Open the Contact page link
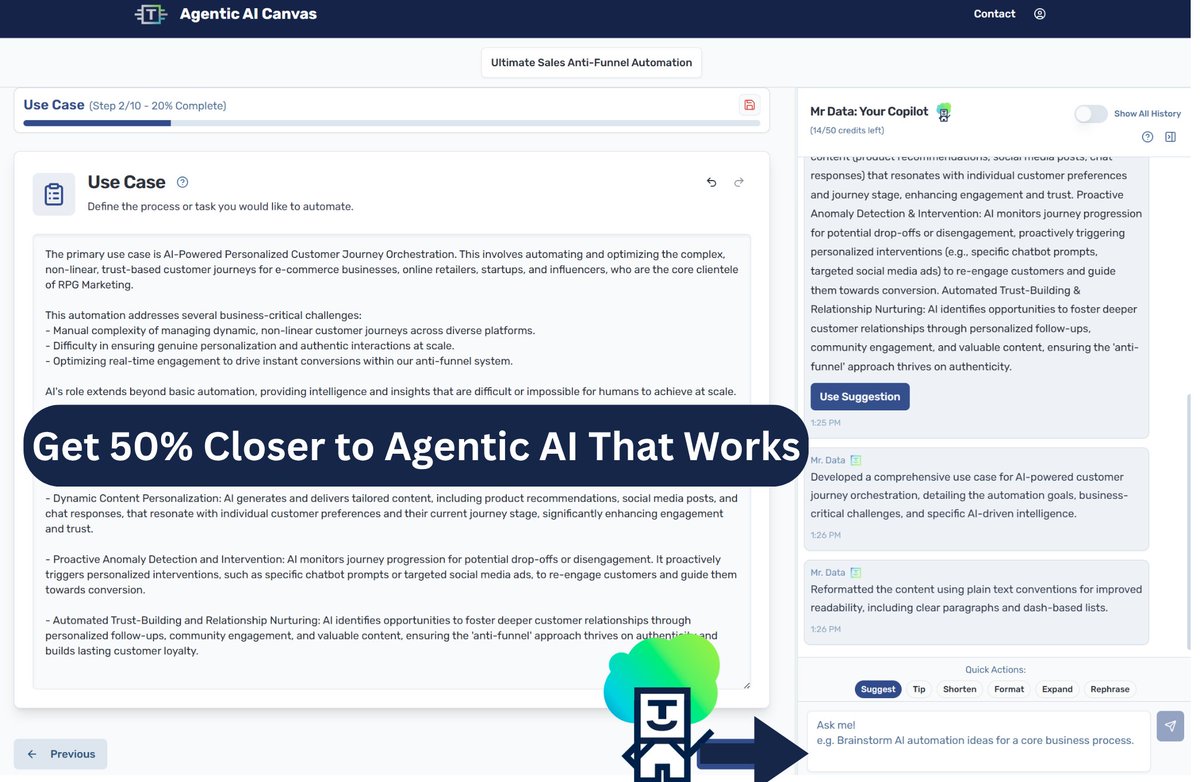 coord(994,14)
